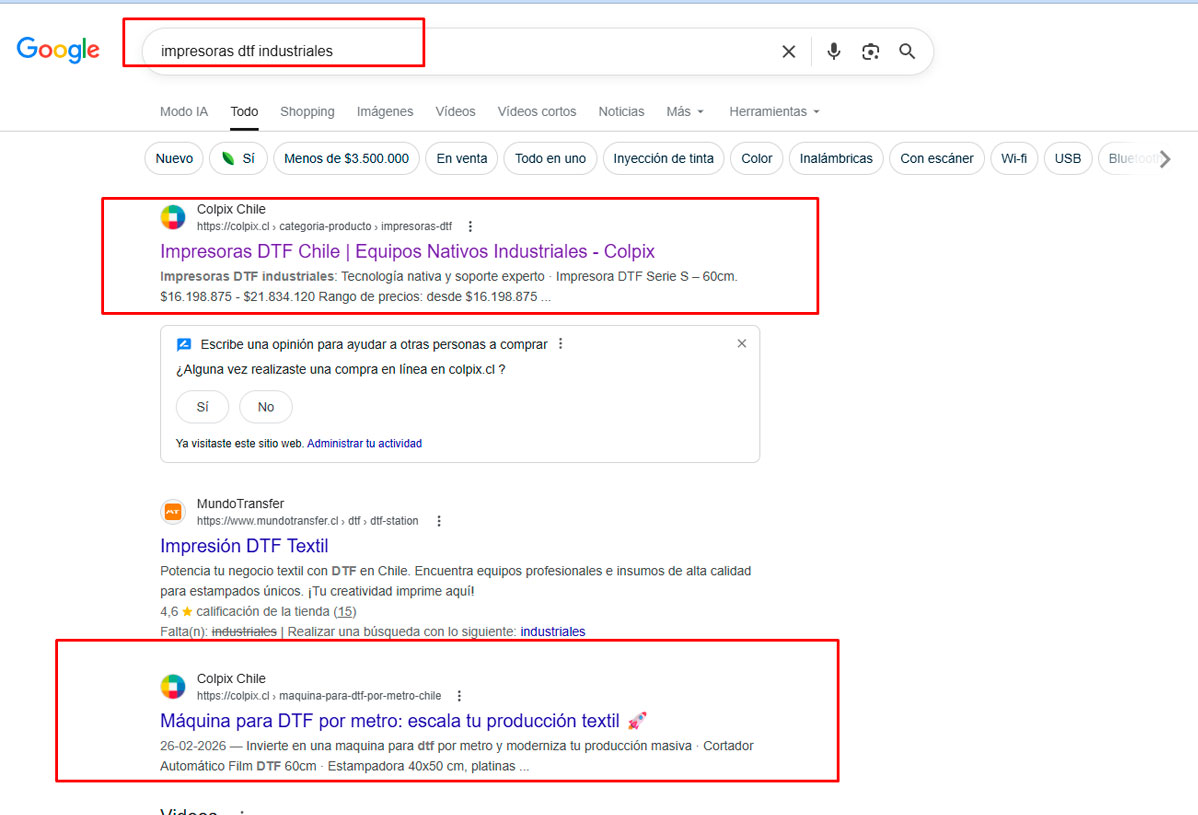Toggle the Sí leaf filter chip

[x=238, y=159]
